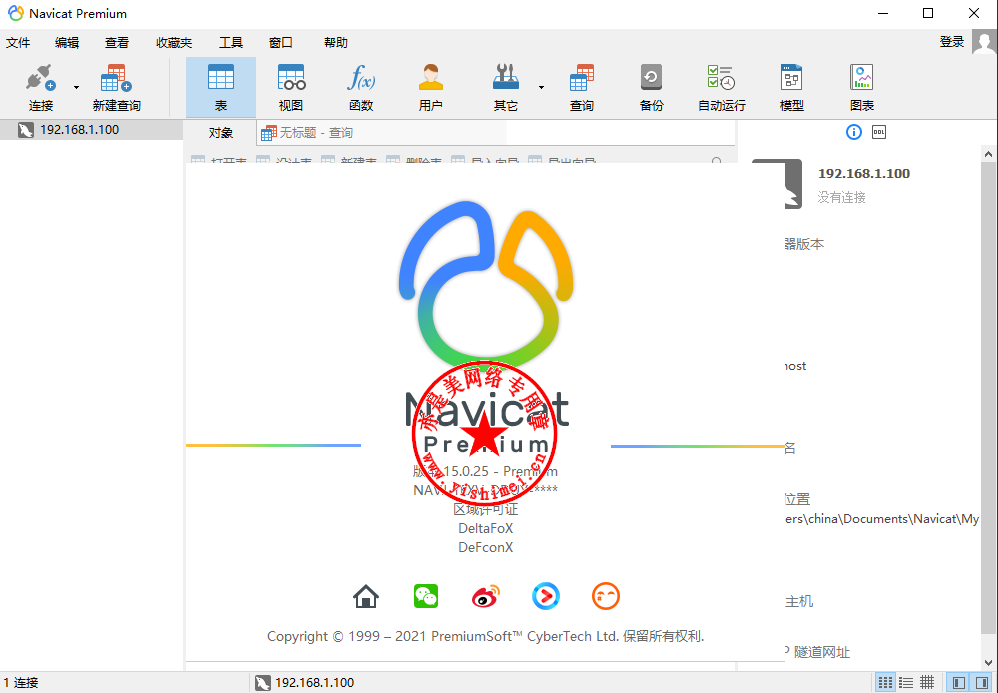Switch to the 对象 tab
998x693 pixels.
pos(220,132)
